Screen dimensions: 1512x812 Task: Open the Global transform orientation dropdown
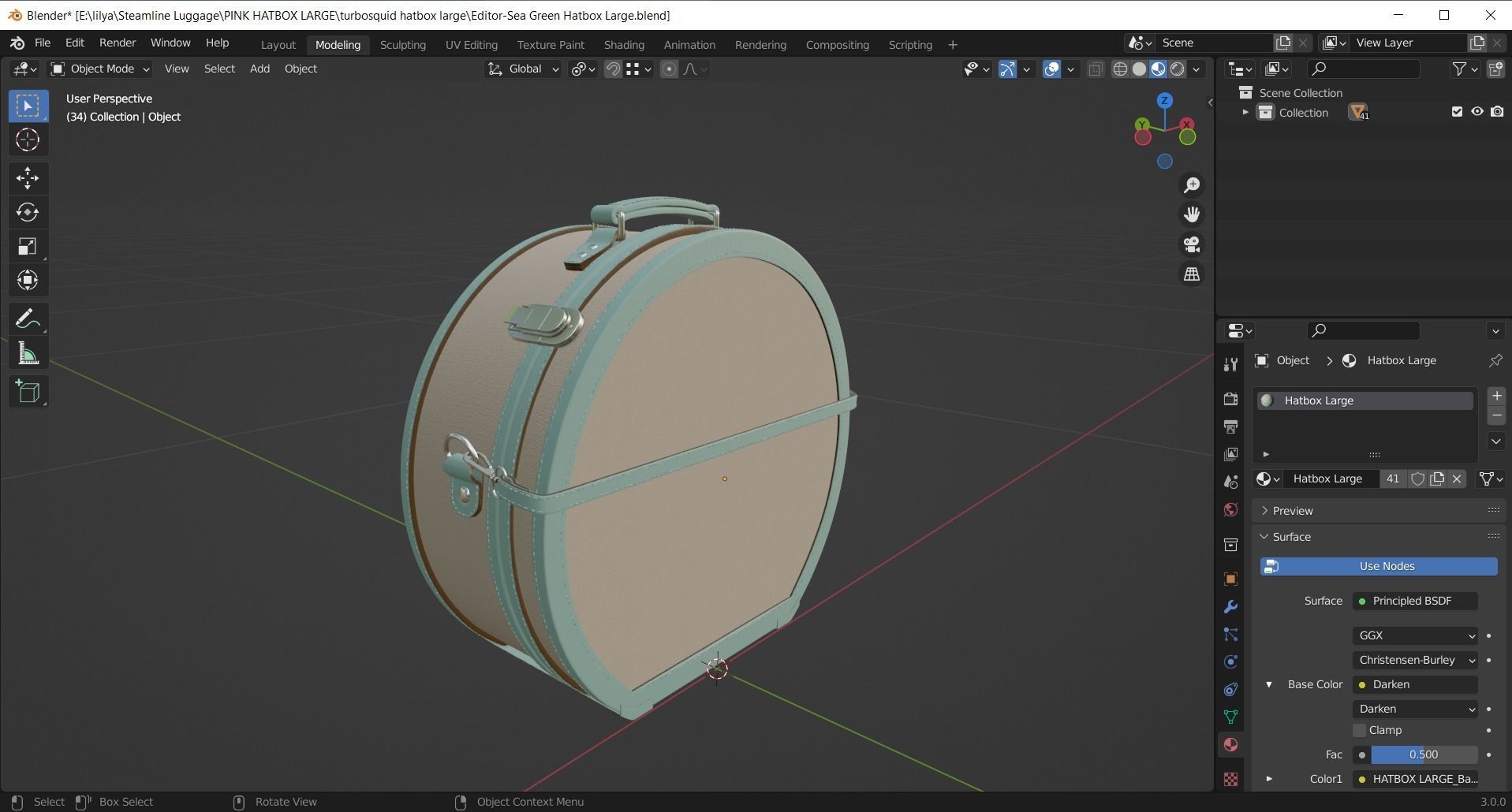coord(524,69)
